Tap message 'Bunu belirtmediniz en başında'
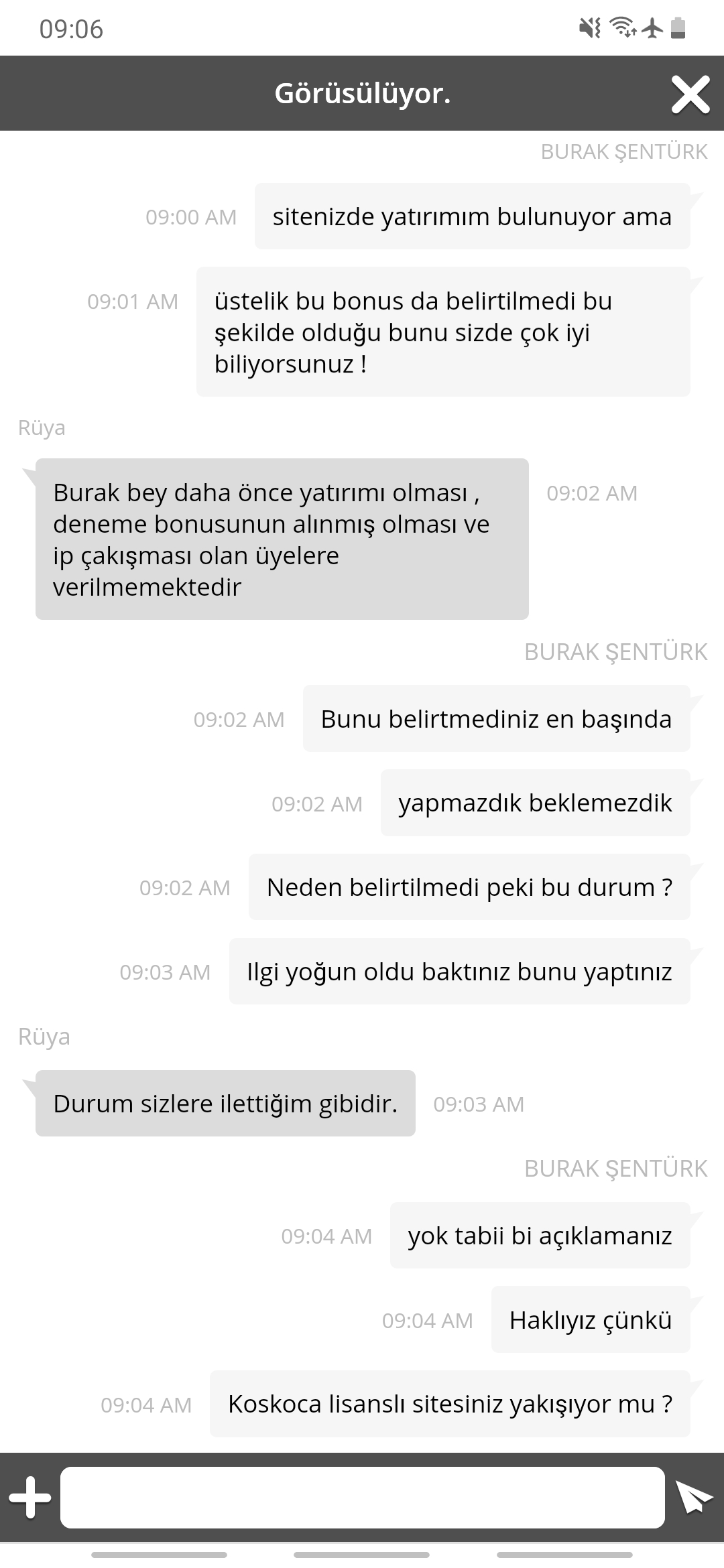This screenshot has height=1568, width=724. click(x=496, y=718)
